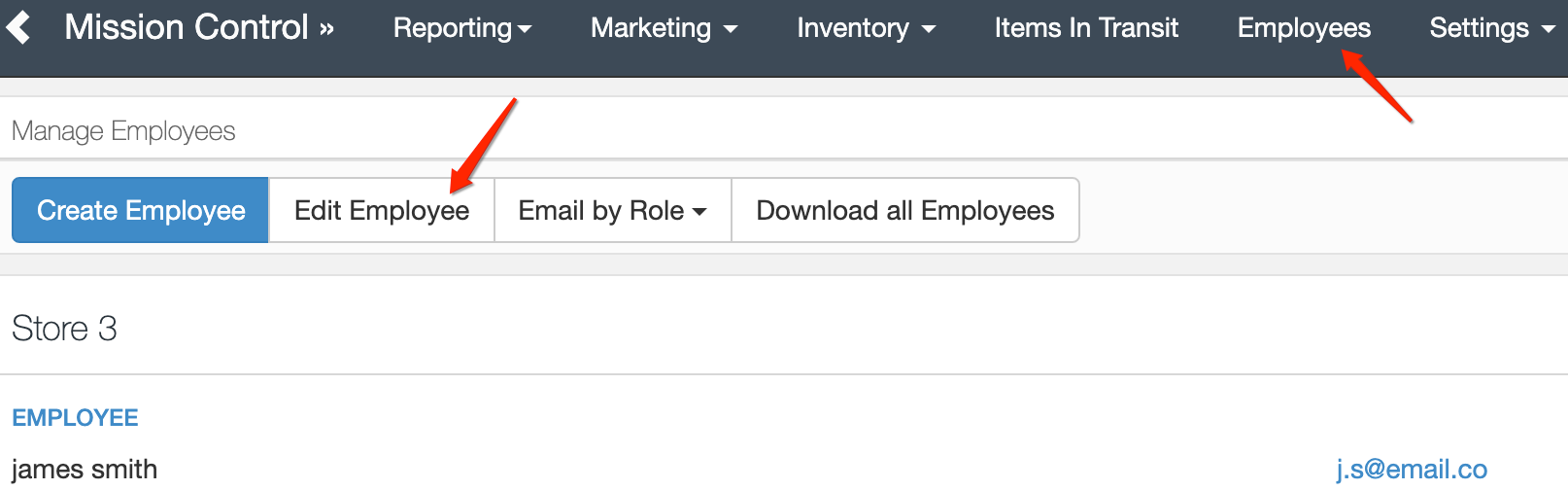Select the james smith employee row
Screen dimensions: 1568x490
(x=784, y=469)
